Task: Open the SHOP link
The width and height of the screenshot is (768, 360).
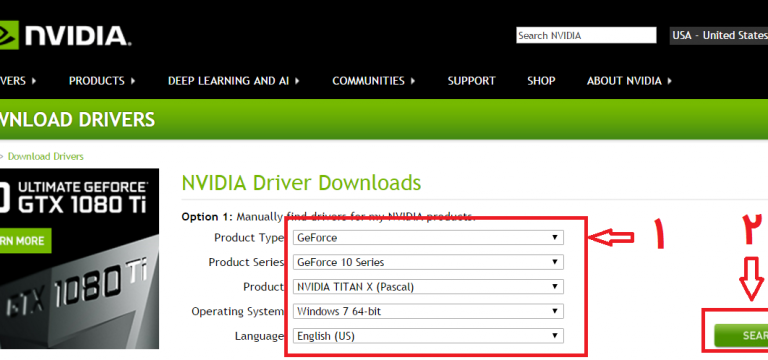Action: tap(541, 81)
